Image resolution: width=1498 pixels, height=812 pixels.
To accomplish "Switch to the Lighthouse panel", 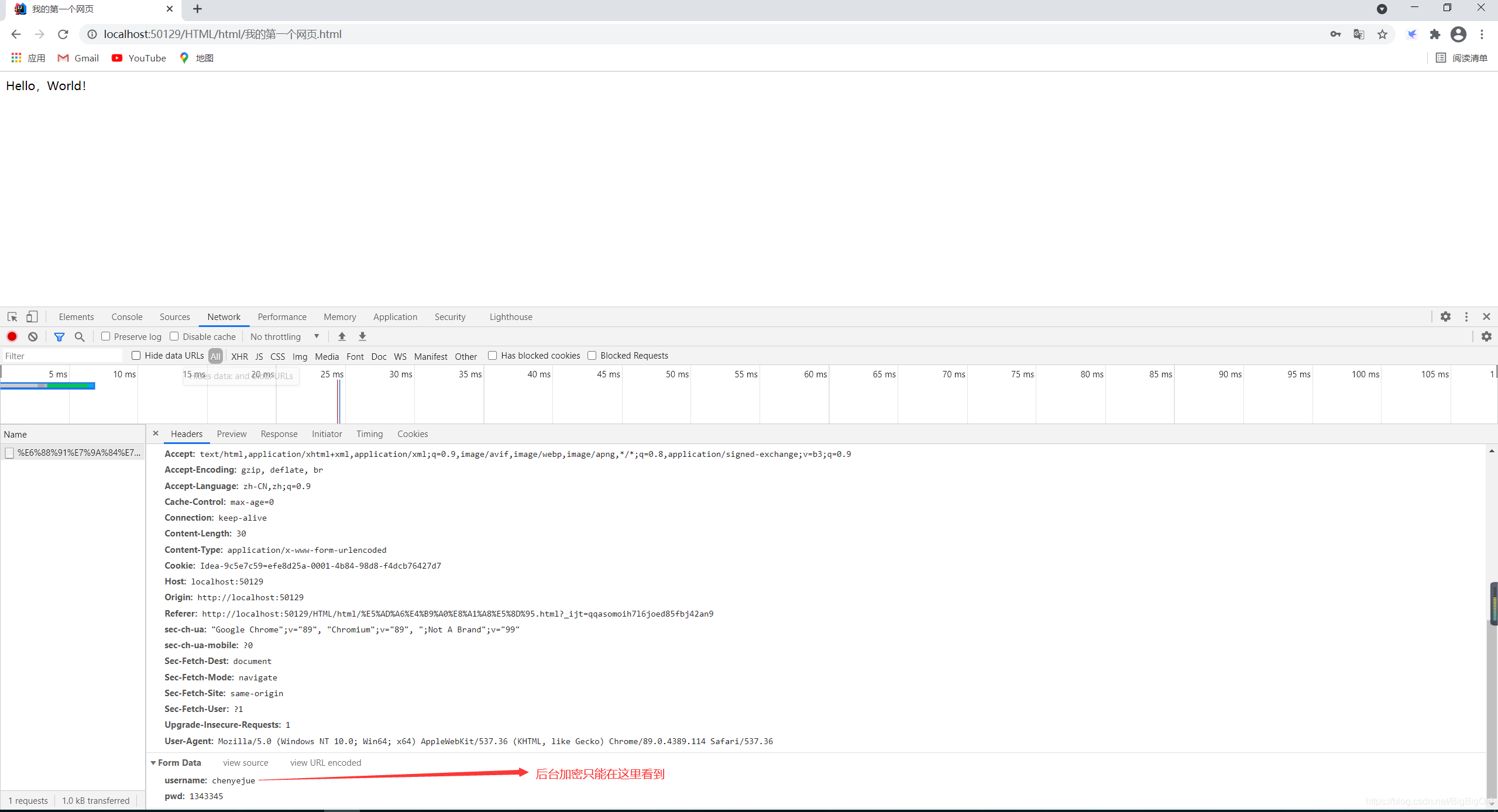I will (x=511, y=316).
